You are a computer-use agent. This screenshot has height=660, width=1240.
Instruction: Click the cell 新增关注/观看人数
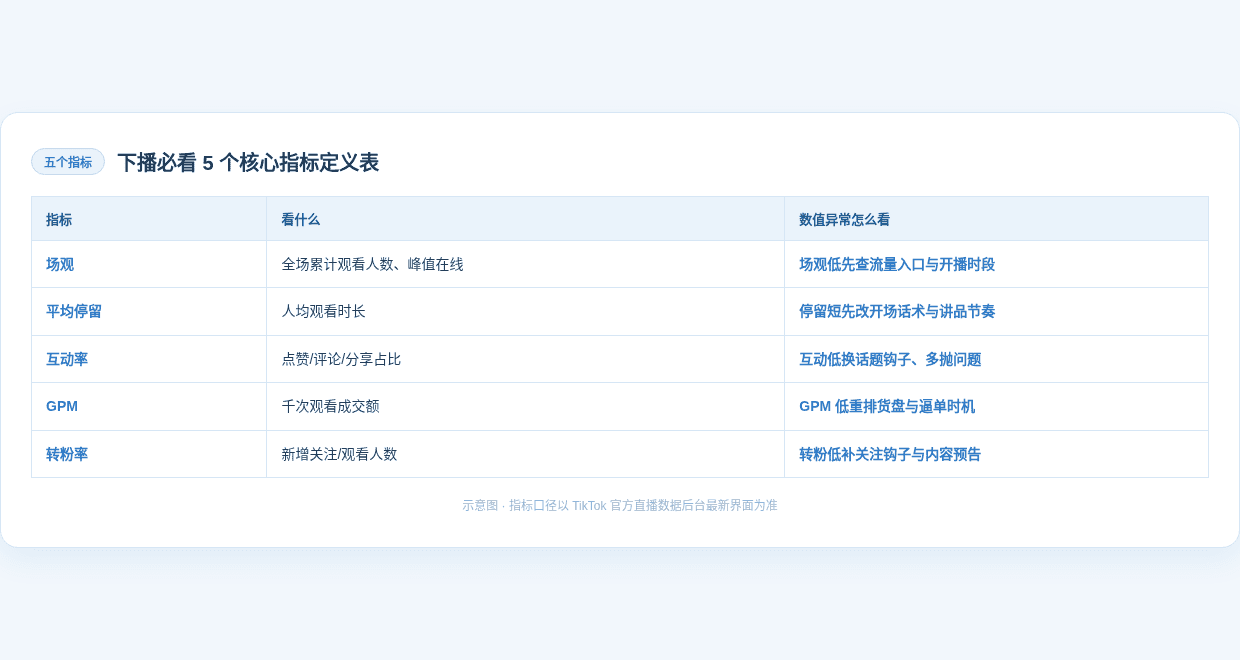pyautogui.click(x=526, y=454)
